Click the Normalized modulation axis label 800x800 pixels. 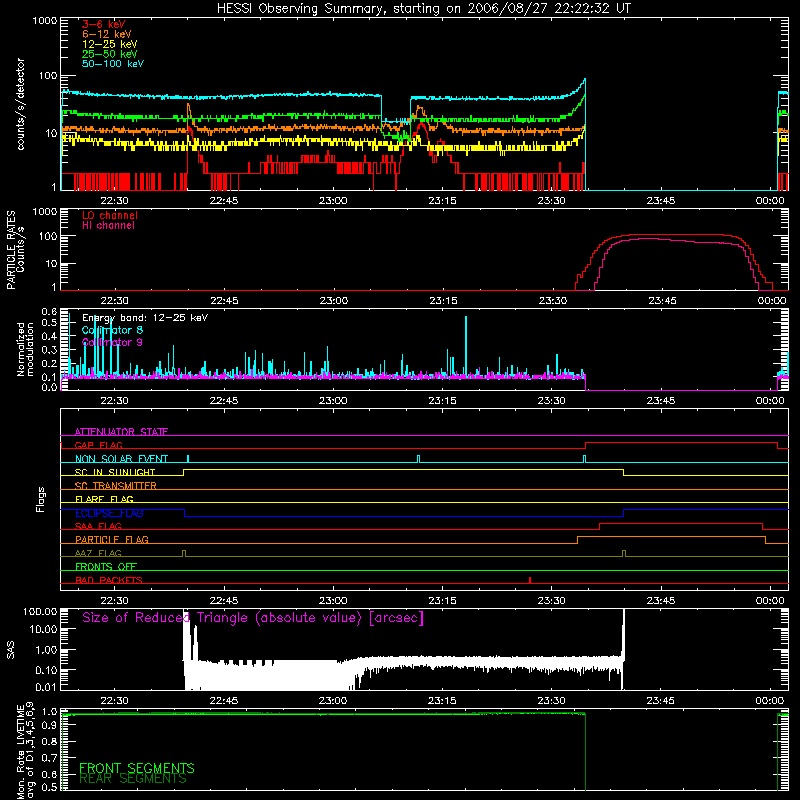[25, 349]
